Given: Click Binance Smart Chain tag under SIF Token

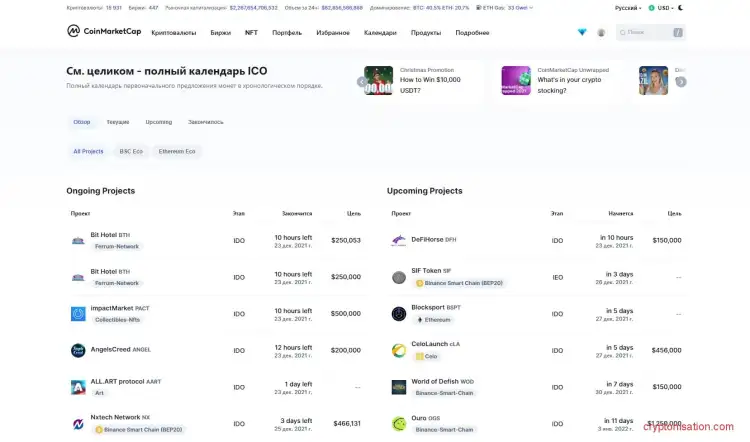Looking at the screenshot, I should [459, 283].
